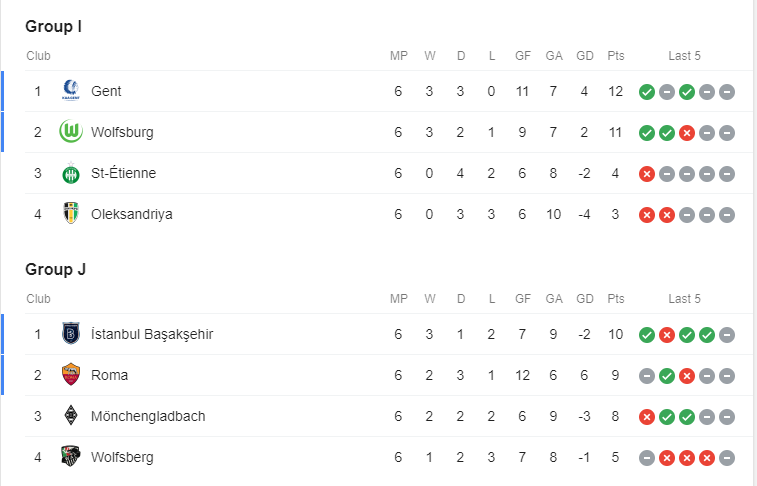Open the Mönchengladbach team link
This screenshot has width=757, height=486.
click(148, 416)
